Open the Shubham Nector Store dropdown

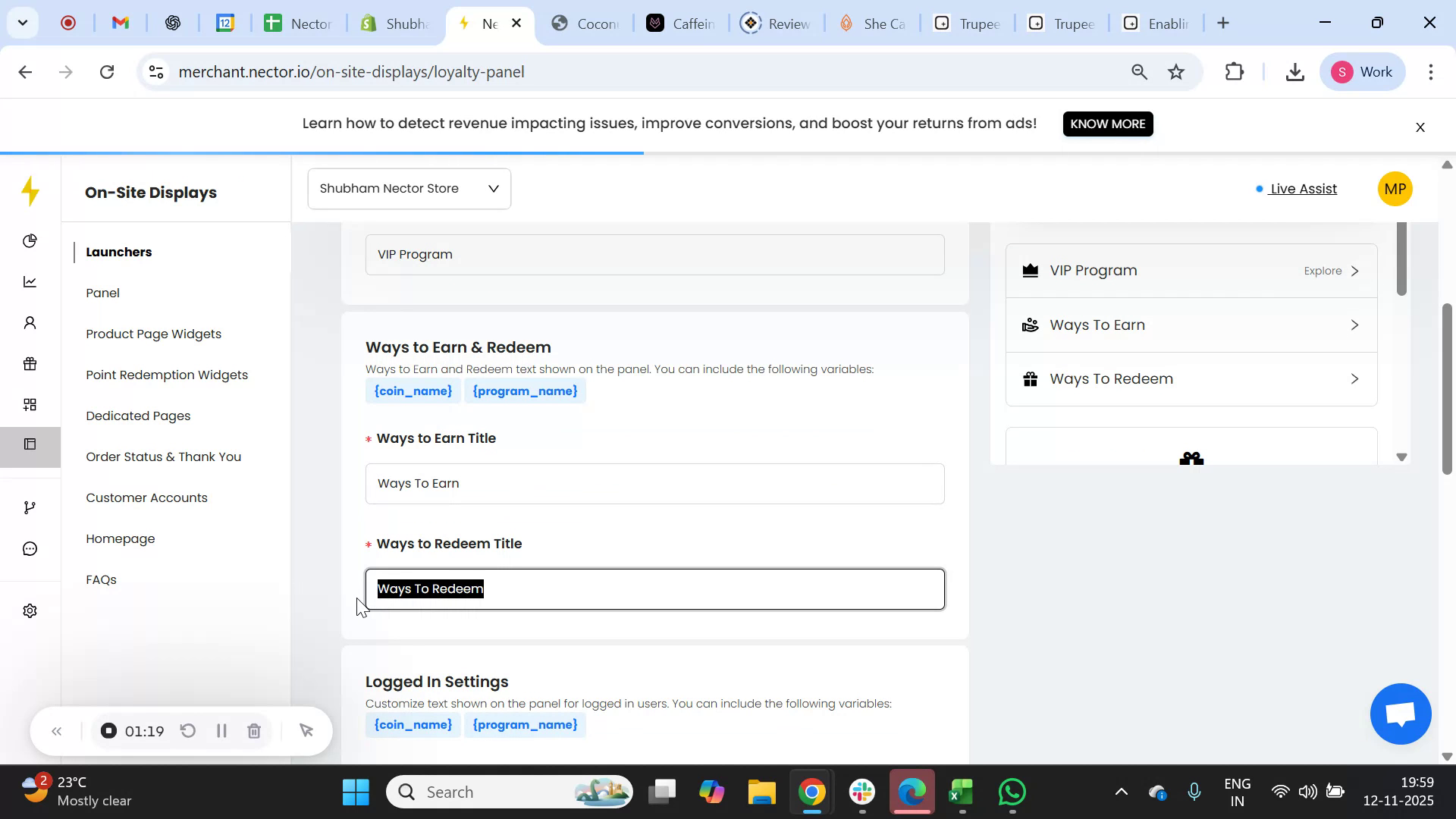pyautogui.click(x=409, y=188)
